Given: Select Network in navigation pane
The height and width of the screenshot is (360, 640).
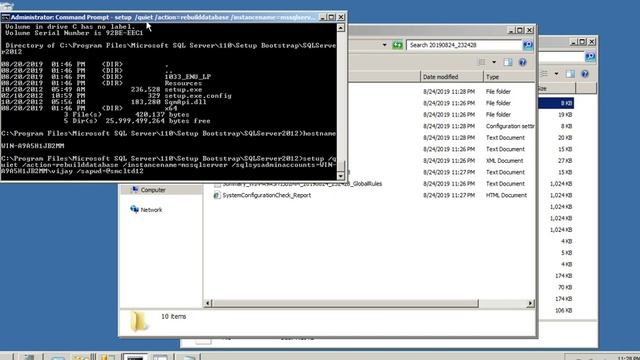Looking at the screenshot, I should (x=151, y=209).
